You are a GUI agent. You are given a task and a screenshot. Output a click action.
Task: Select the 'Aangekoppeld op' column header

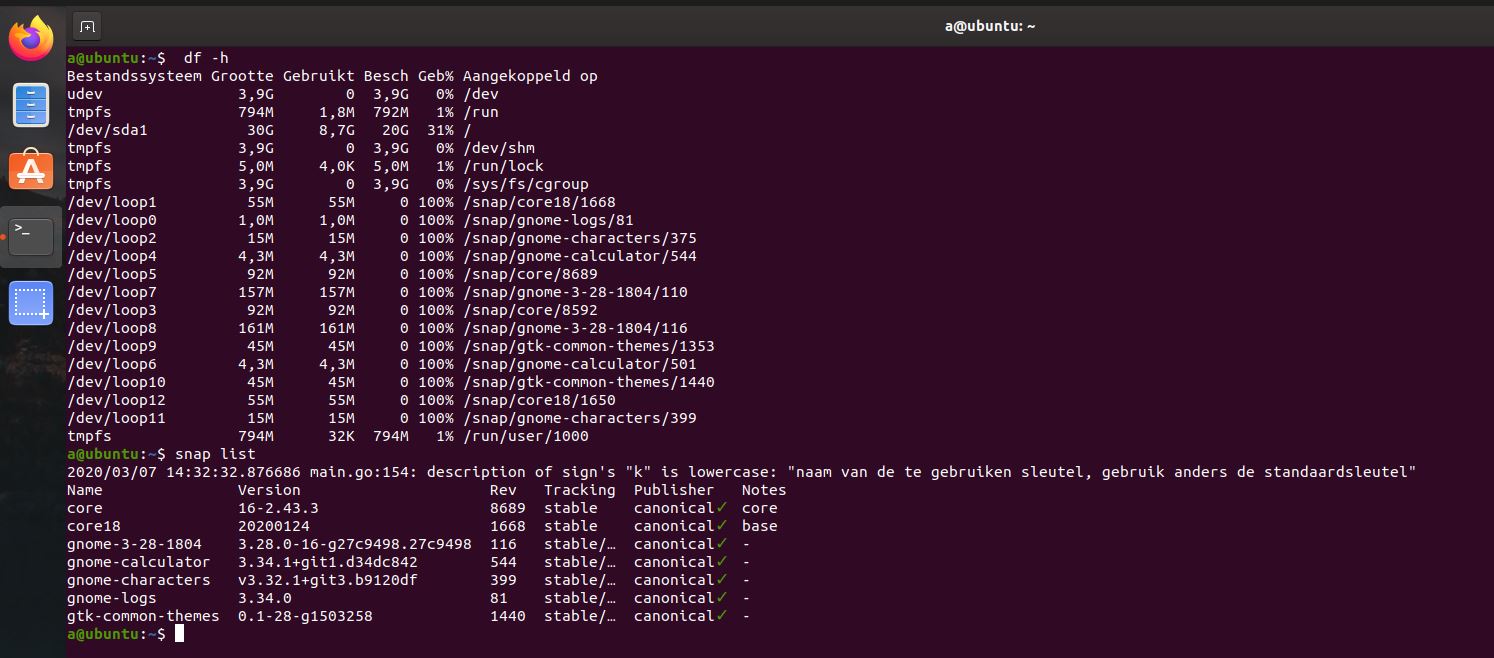[530, 76]
